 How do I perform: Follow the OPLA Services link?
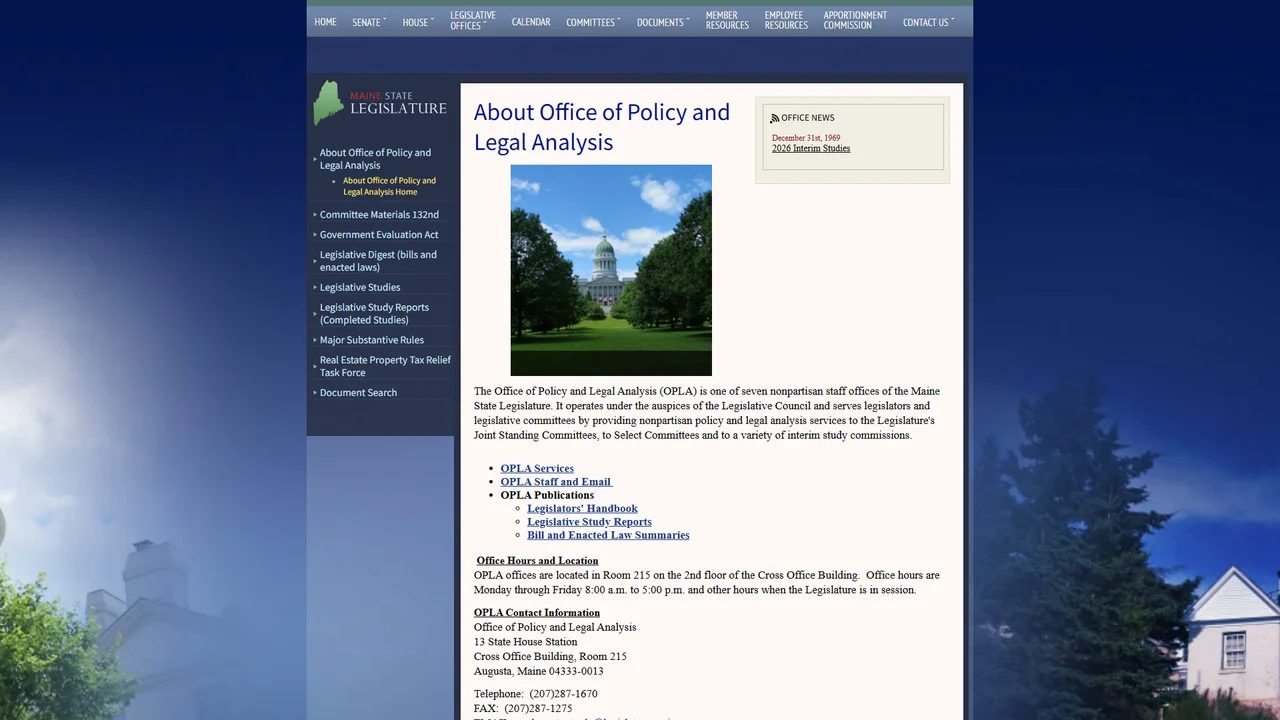click(x=537, y=468)
